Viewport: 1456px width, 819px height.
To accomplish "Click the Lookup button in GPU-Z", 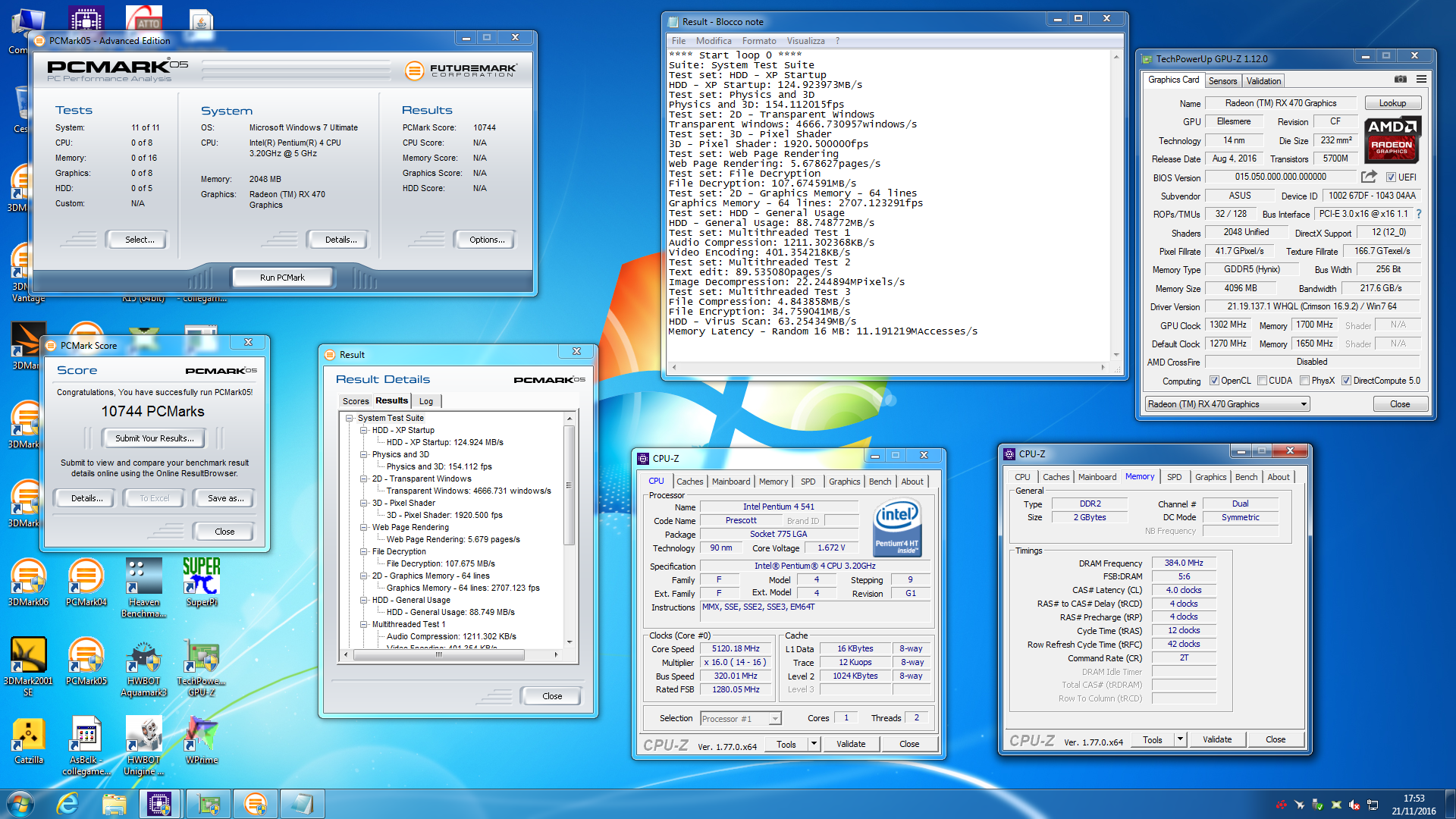I will (x=1392, y=103).
